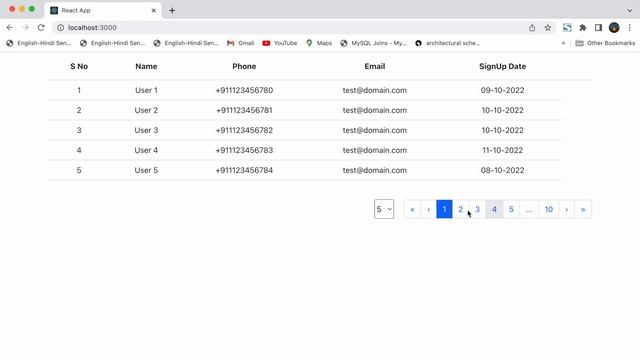
Task: Select the User 3 name cell
Action: pos(146,130)
